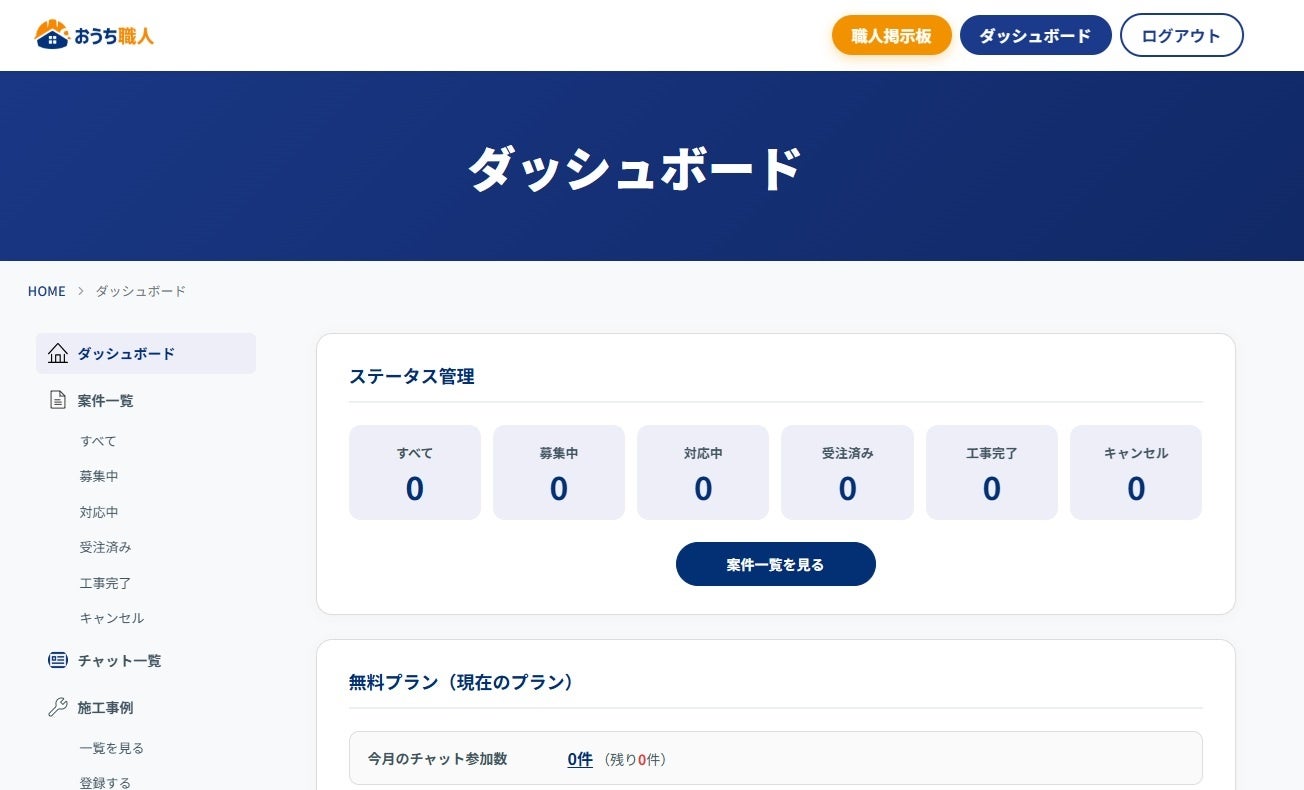
Task: Select 募集中 in the sidebar
Action: [x=99, y=476]
